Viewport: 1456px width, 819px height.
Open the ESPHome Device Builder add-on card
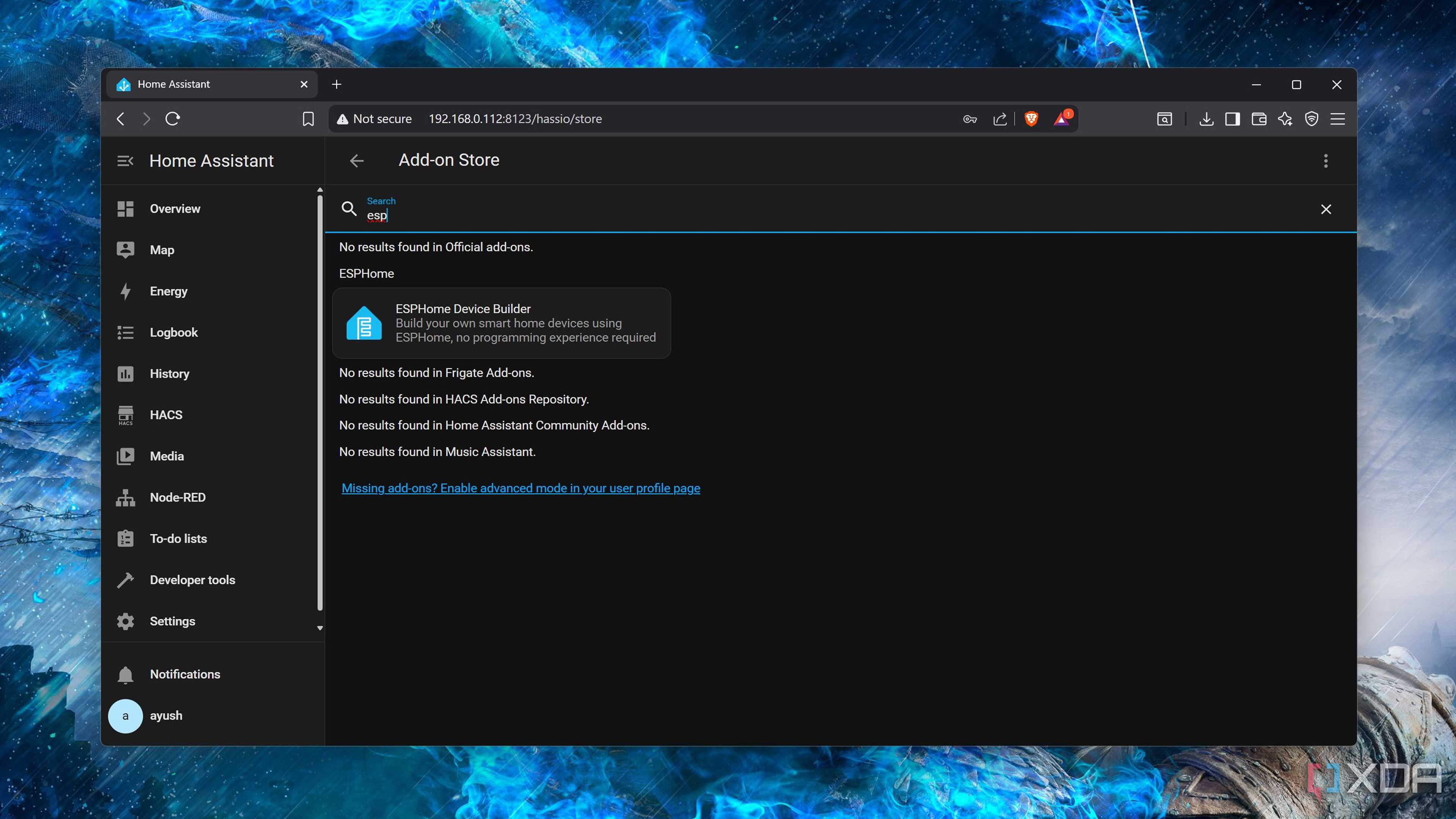click(501, 323)
